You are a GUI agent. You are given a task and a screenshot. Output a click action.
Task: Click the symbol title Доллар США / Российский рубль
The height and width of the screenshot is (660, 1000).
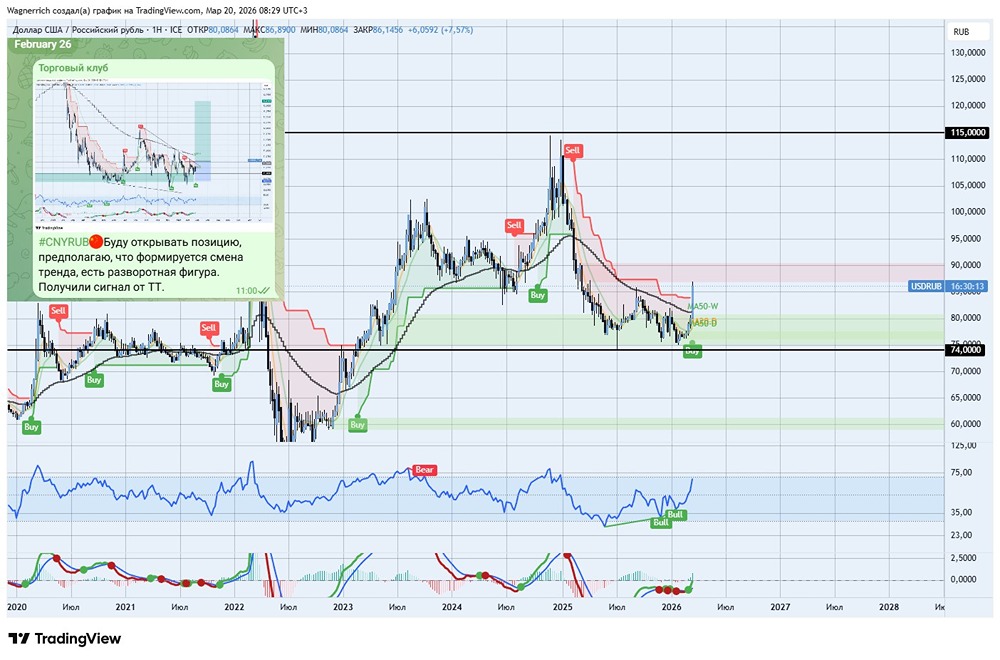pyautogui.click(x=79, y=29)
